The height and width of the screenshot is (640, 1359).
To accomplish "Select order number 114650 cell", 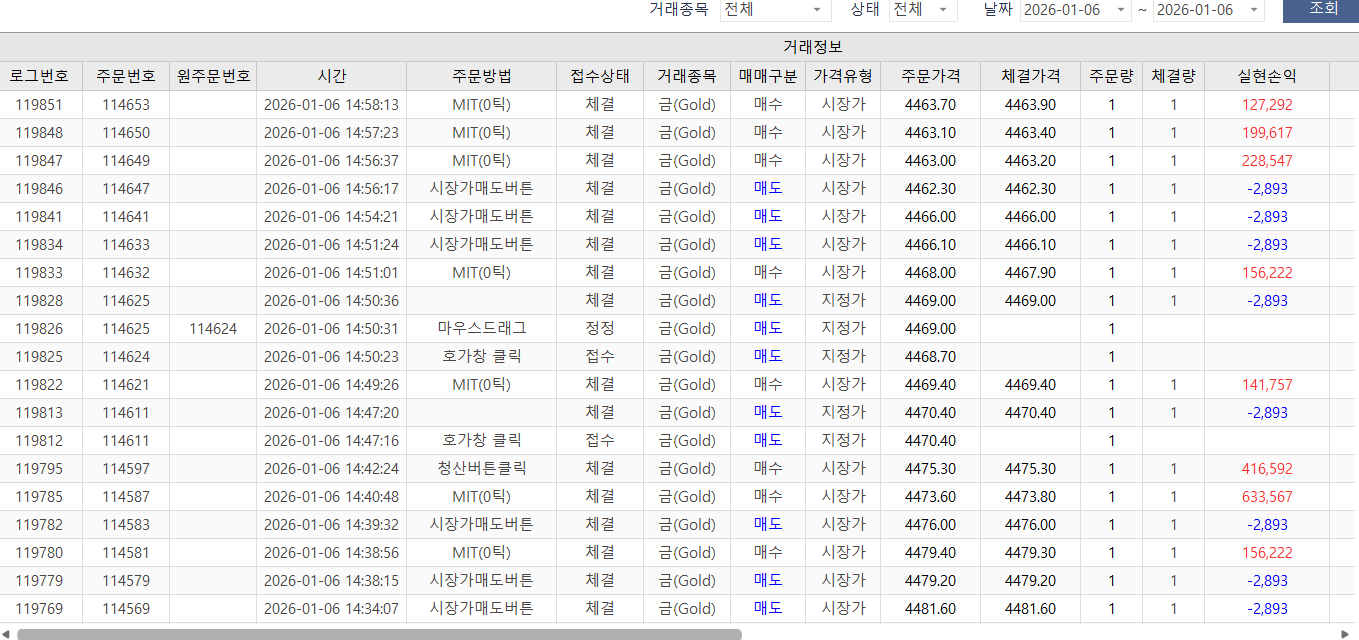I will click(x=126, y=133).
